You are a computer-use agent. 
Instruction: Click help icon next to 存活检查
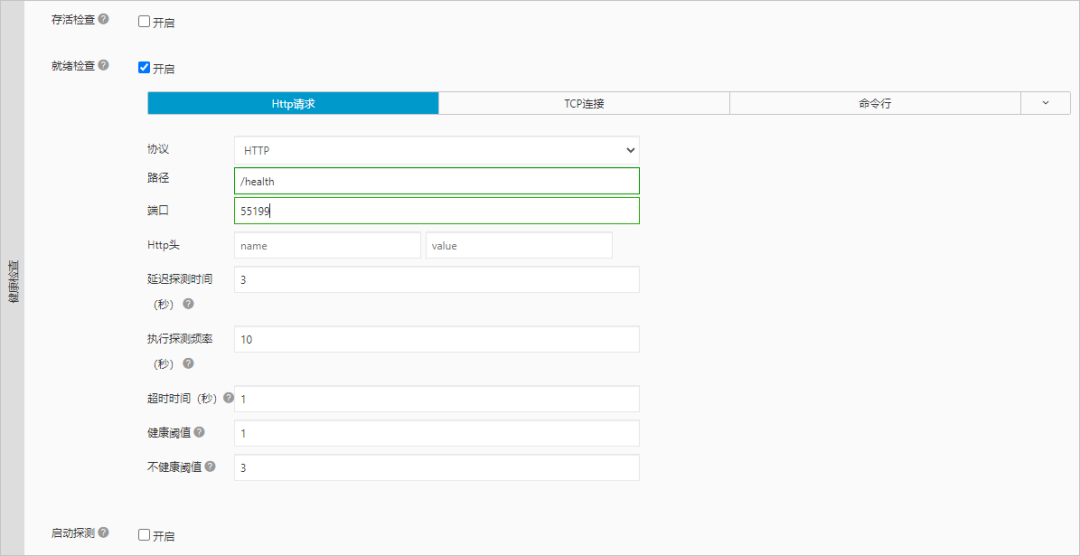coord(104,20)
